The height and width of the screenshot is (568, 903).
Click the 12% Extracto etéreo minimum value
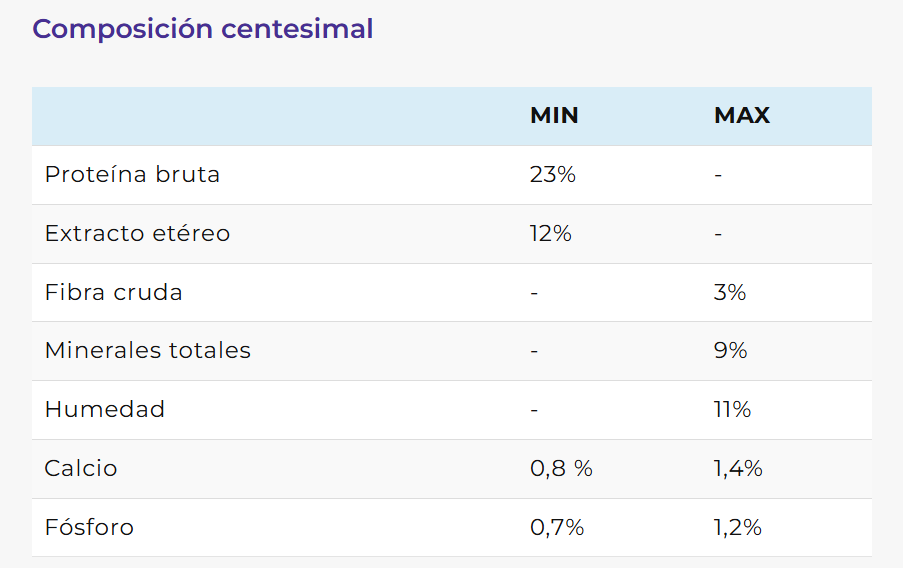pyautogui.click(x=551, y=234)
